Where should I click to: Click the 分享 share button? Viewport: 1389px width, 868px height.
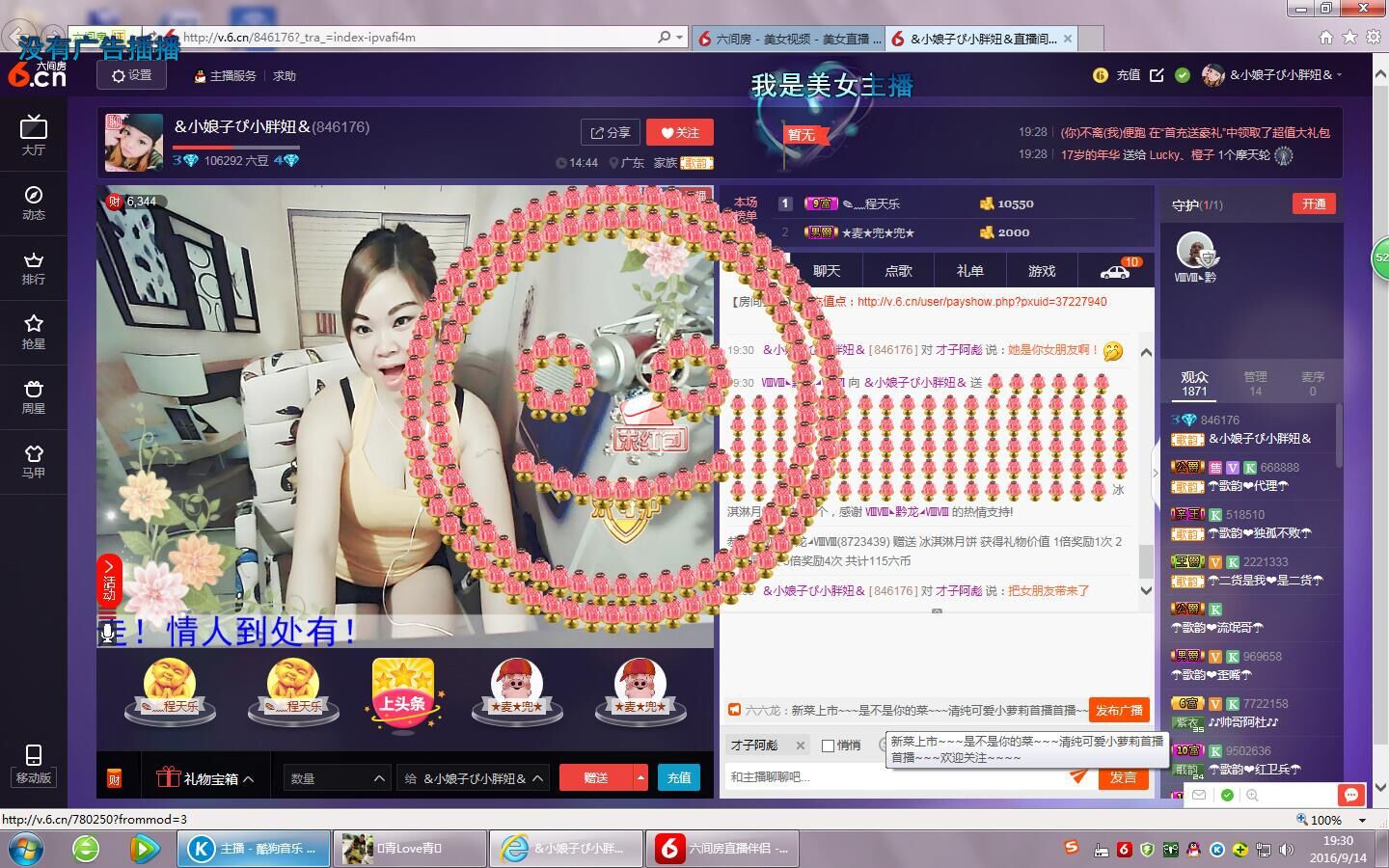point(611,133)
